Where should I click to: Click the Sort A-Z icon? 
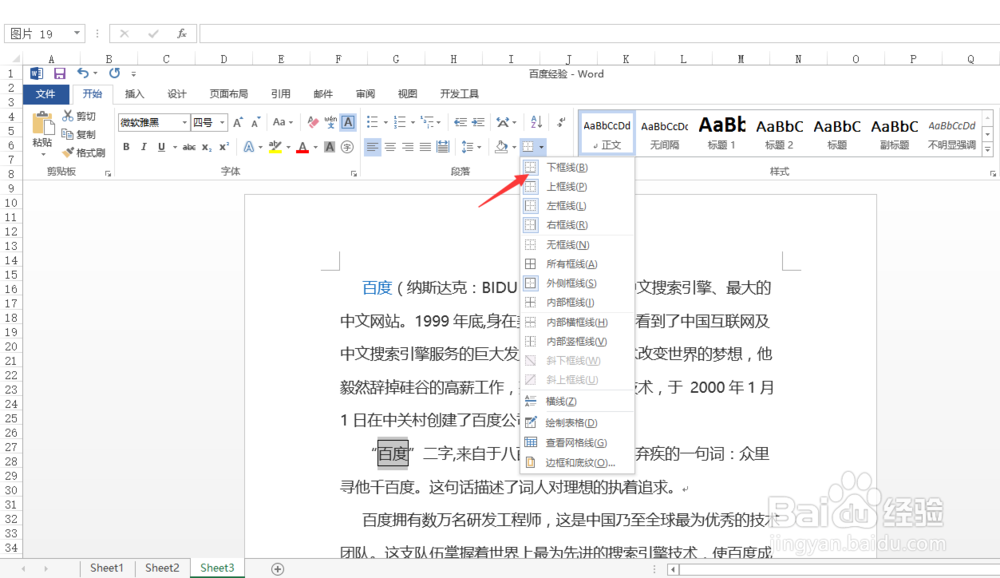(536, 122)
